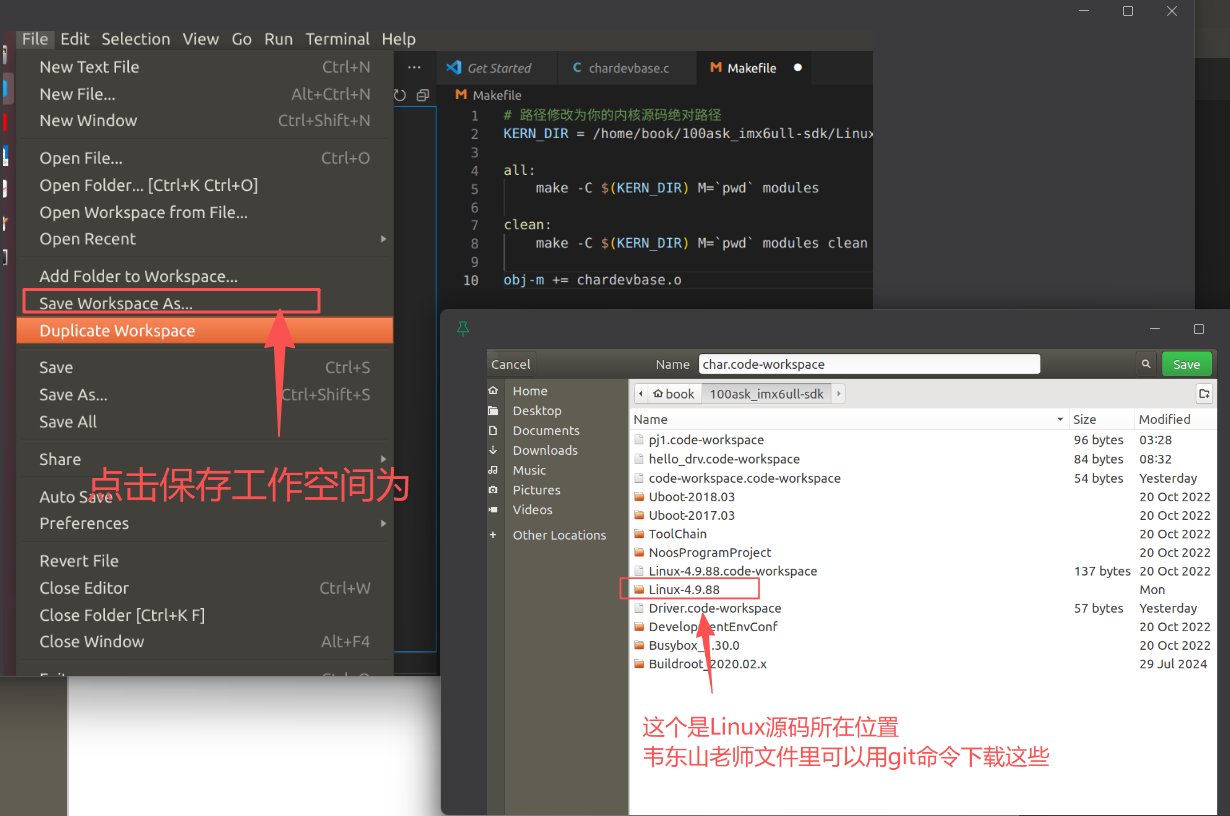Click the create new folder icon
The height and width of the screenshot is (816, 1230).
tap(1204, 394)
